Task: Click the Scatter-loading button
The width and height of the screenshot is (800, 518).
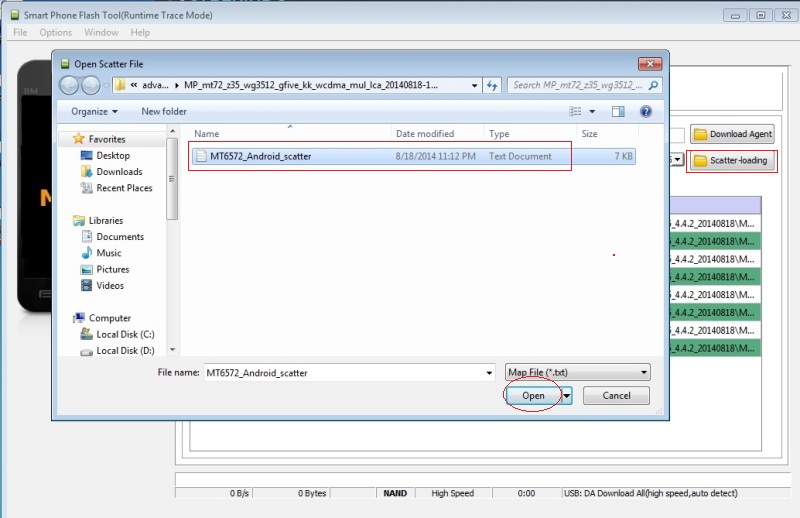Action: 732,160
